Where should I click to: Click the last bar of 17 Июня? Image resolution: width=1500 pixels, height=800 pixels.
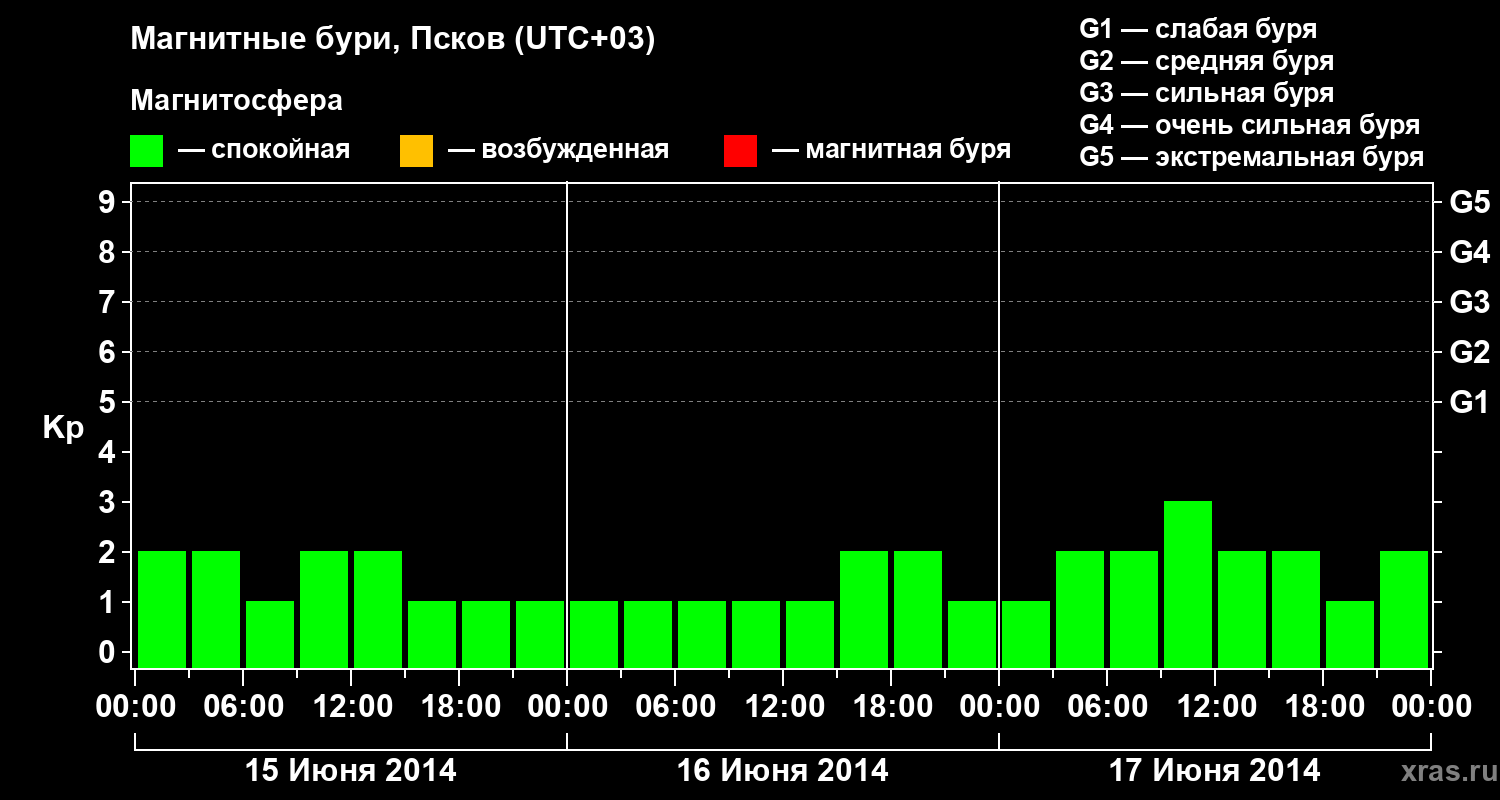coord(1404,609)
